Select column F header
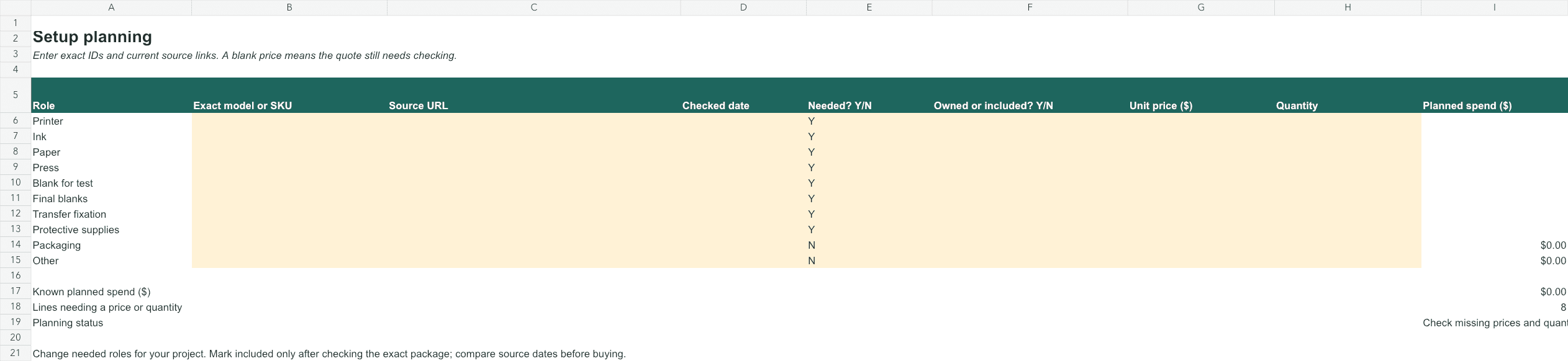Image resolution: width=1568 pixels, height=361 pixels. 1030,7
